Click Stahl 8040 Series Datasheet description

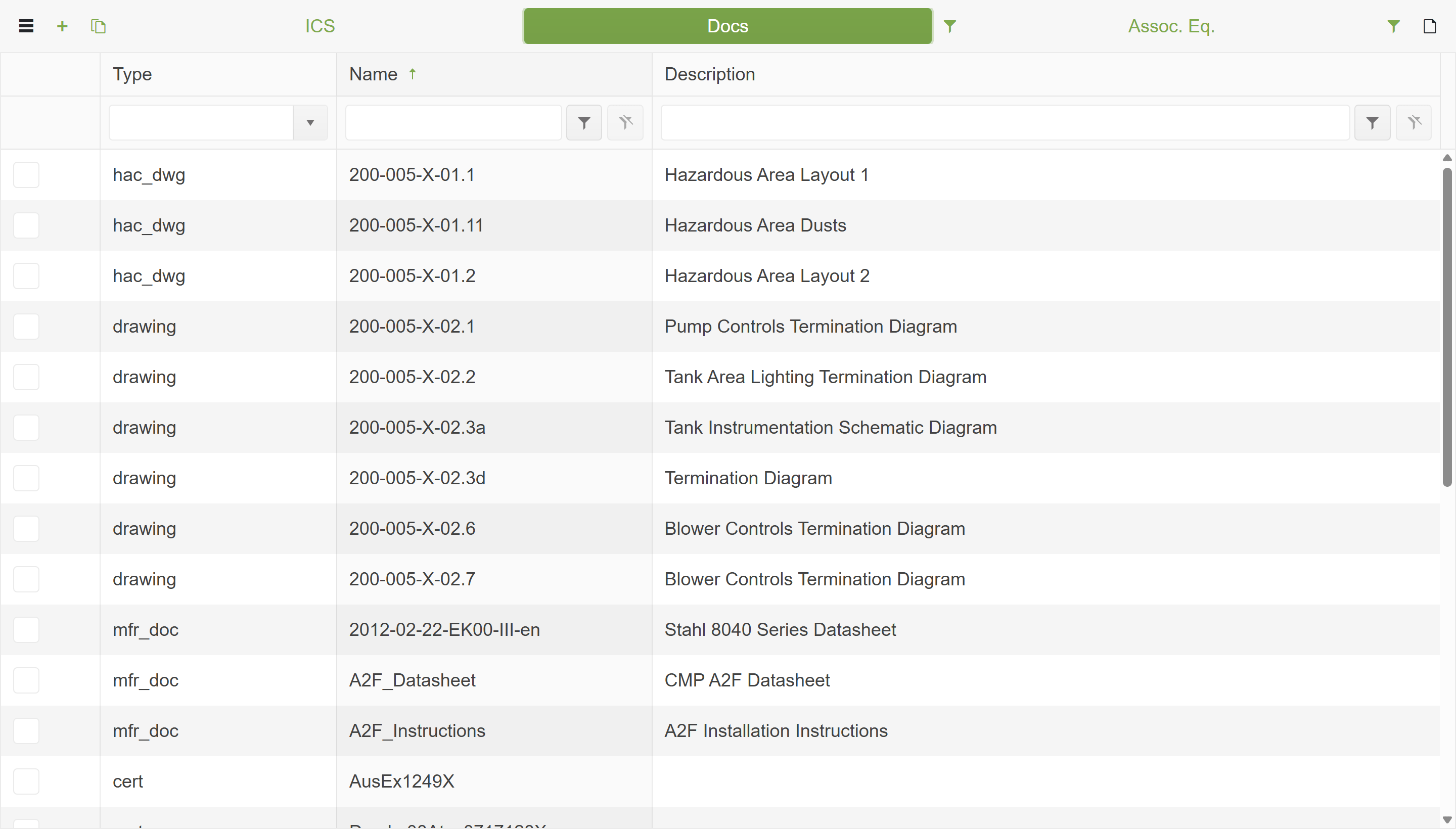(780, 630)
